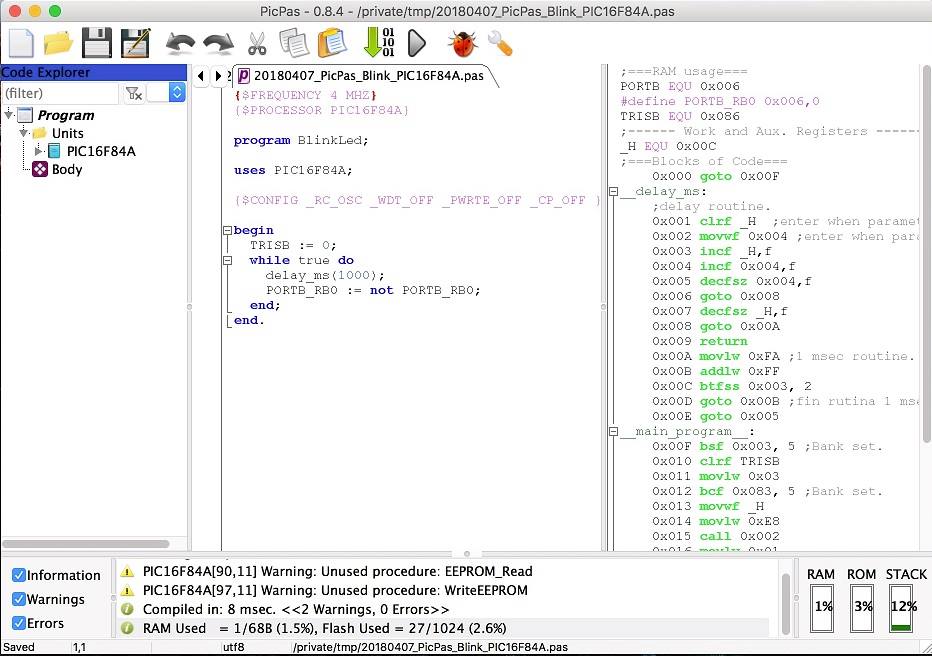
Task: Click the ROM usage gauge showing 3%
Action: point(862,607)
